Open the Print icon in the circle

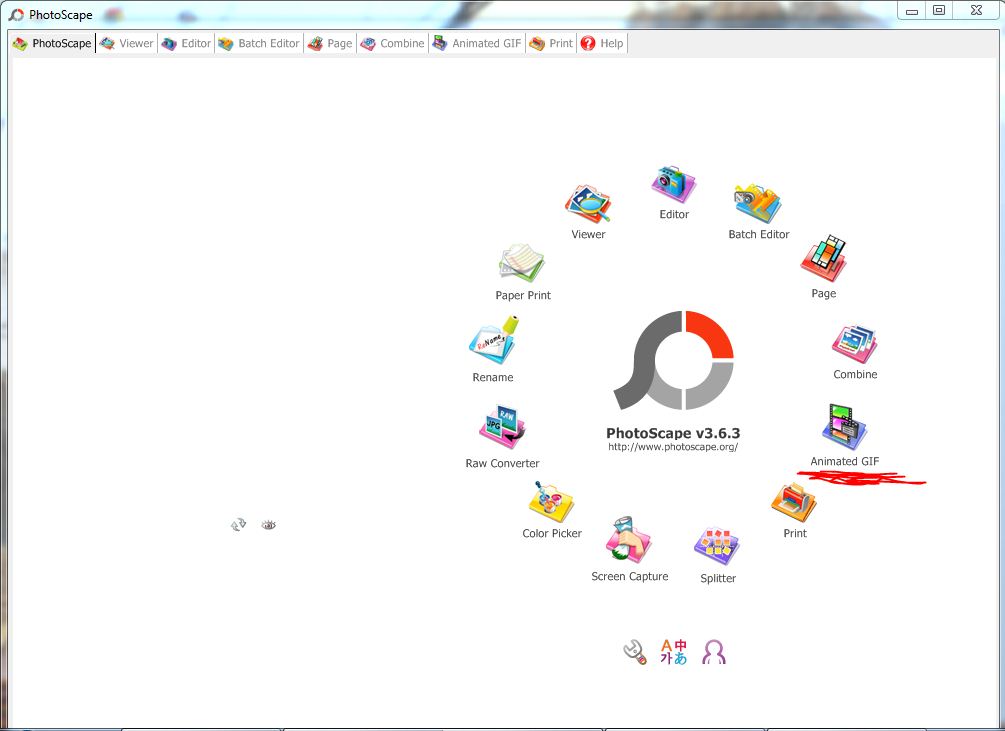coord(794,502)
